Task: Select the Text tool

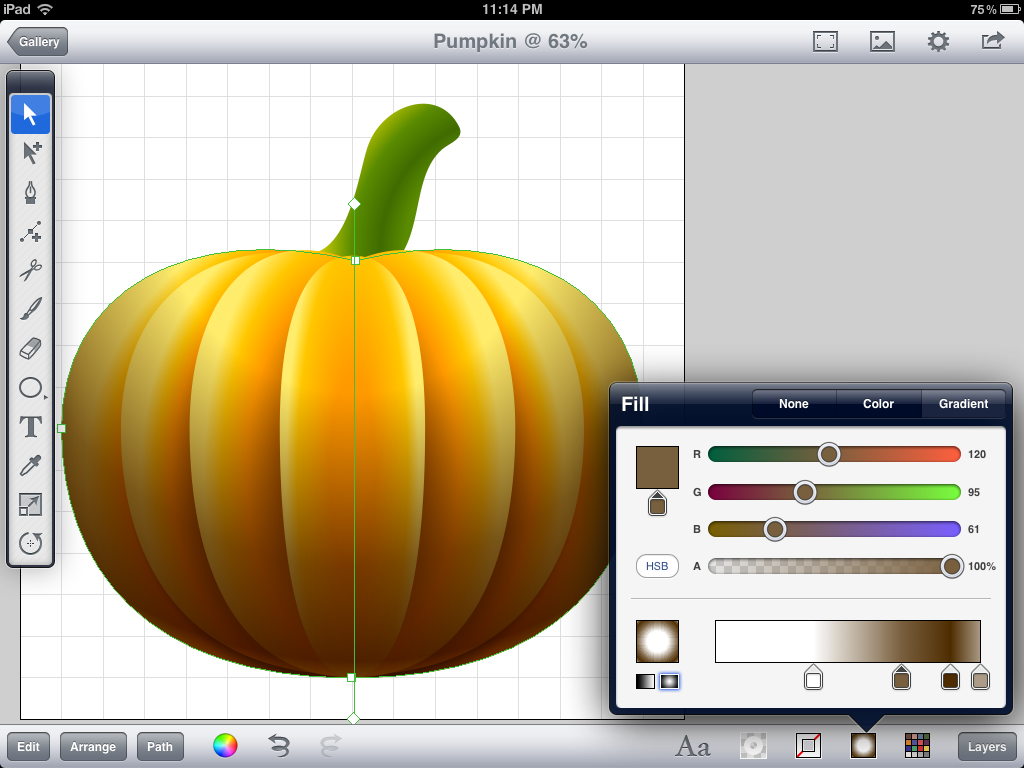Action: pyautogui.click(x=30, y=427)
